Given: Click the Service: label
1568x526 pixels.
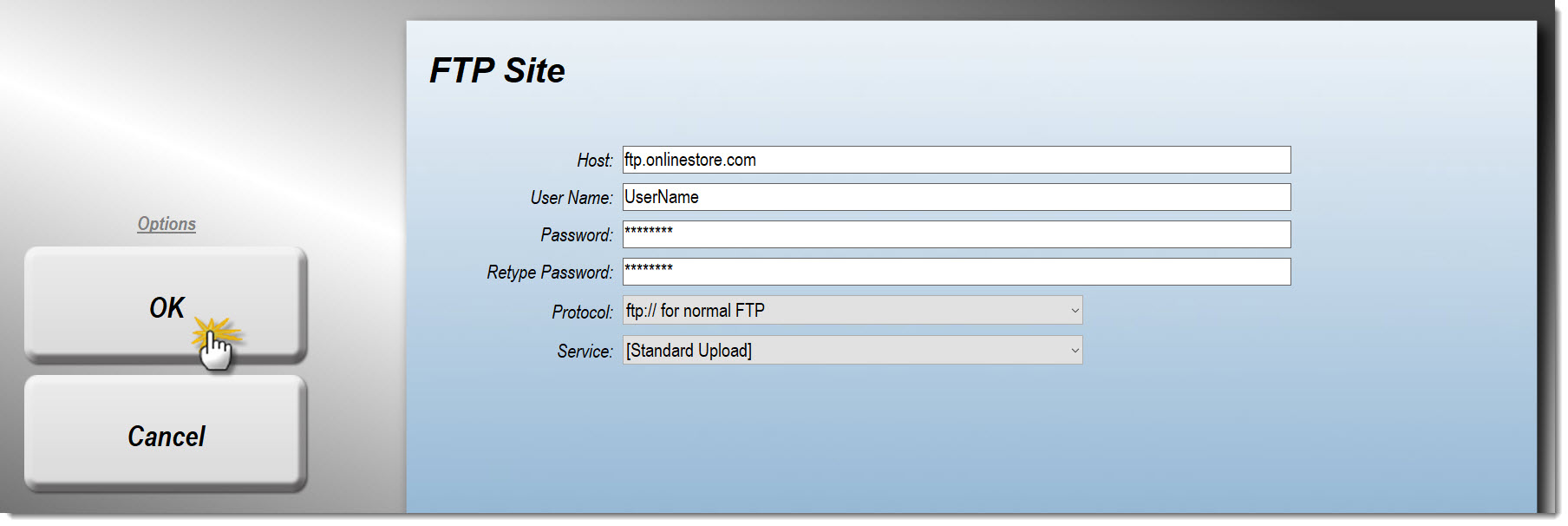Looking at the screenshot, I should (585, 352).
